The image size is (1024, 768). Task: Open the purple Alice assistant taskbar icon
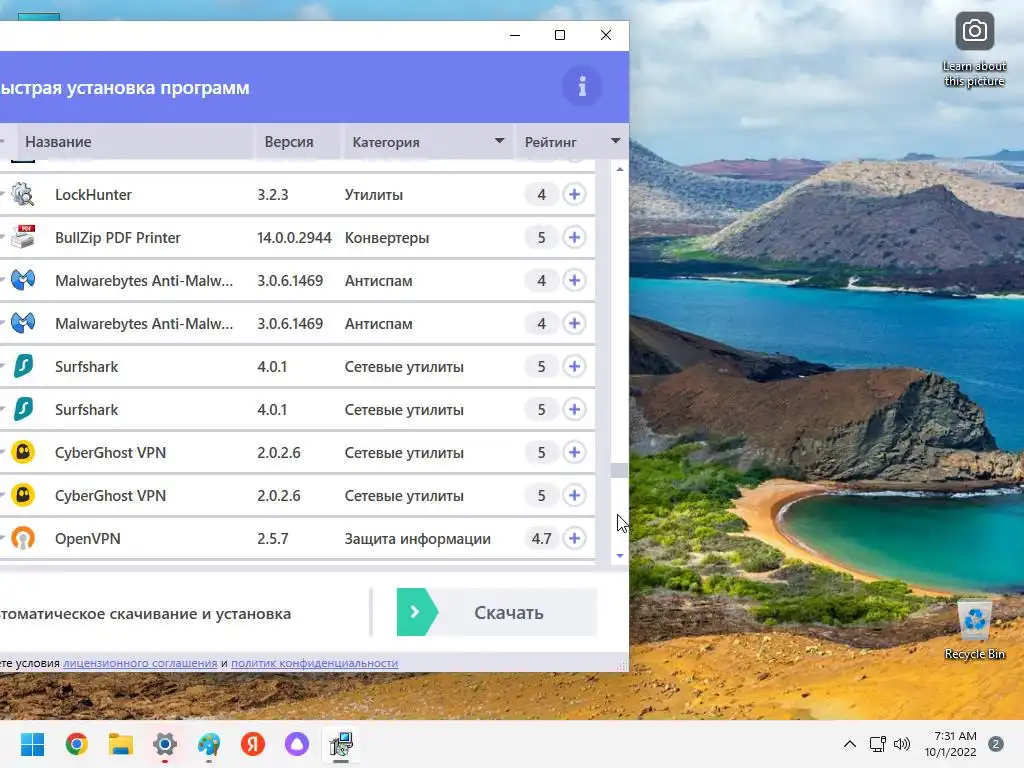297,744
